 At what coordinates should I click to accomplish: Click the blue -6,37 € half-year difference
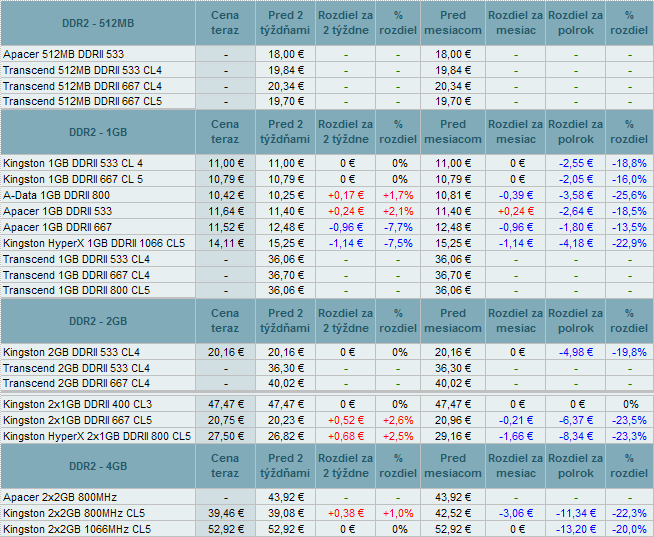(576, 420)
